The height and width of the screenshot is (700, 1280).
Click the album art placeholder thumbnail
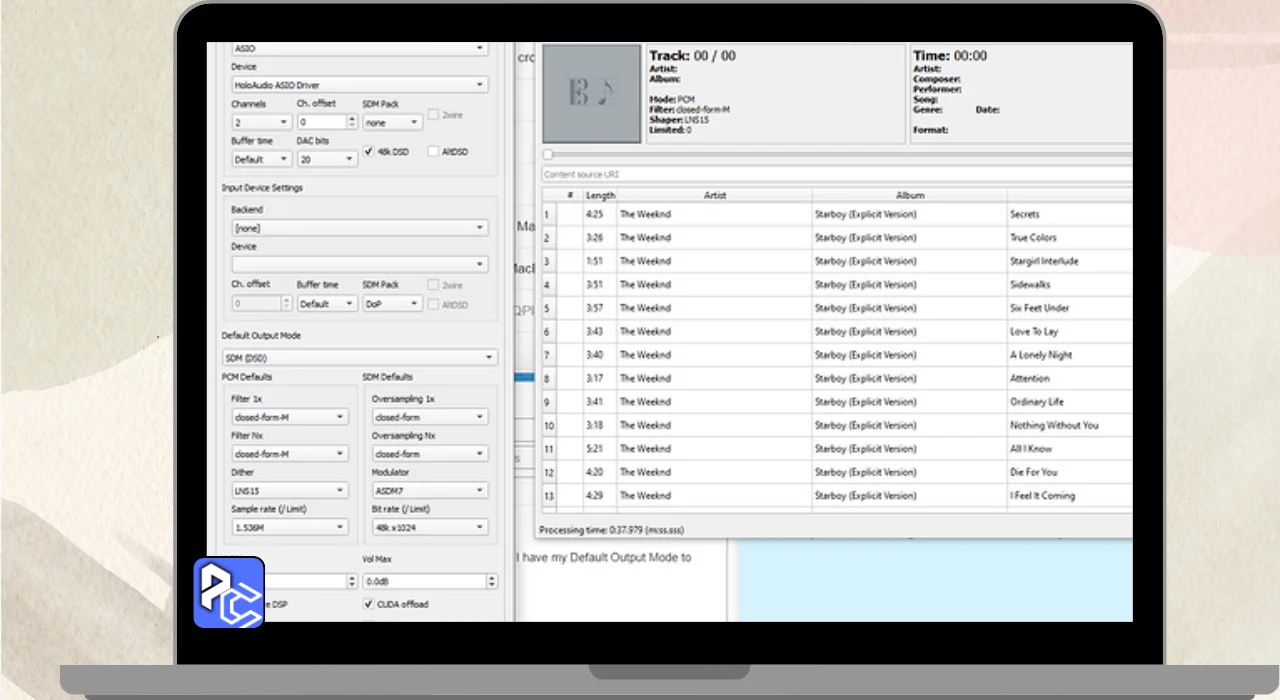click(x=591, y=93)
